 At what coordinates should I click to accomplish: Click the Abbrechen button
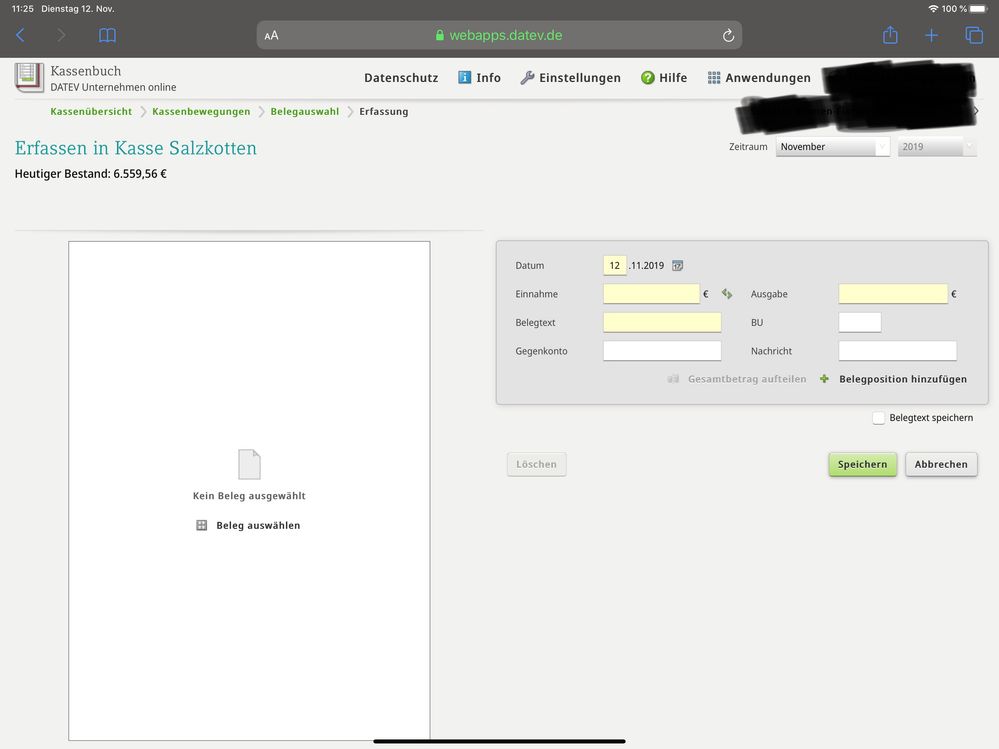941,464
